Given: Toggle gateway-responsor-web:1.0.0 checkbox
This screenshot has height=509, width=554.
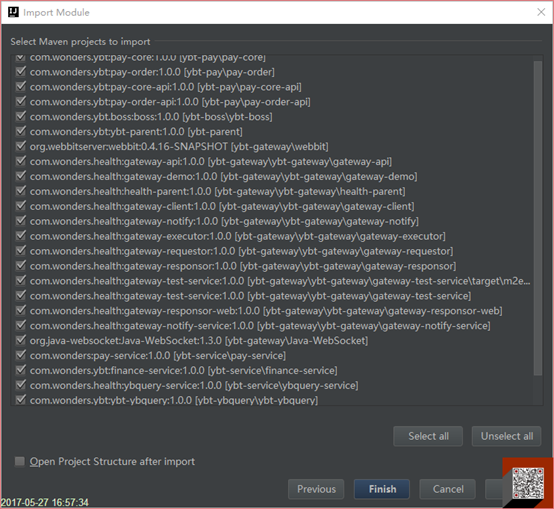Looking at the screenshot, I should [21, 310].
